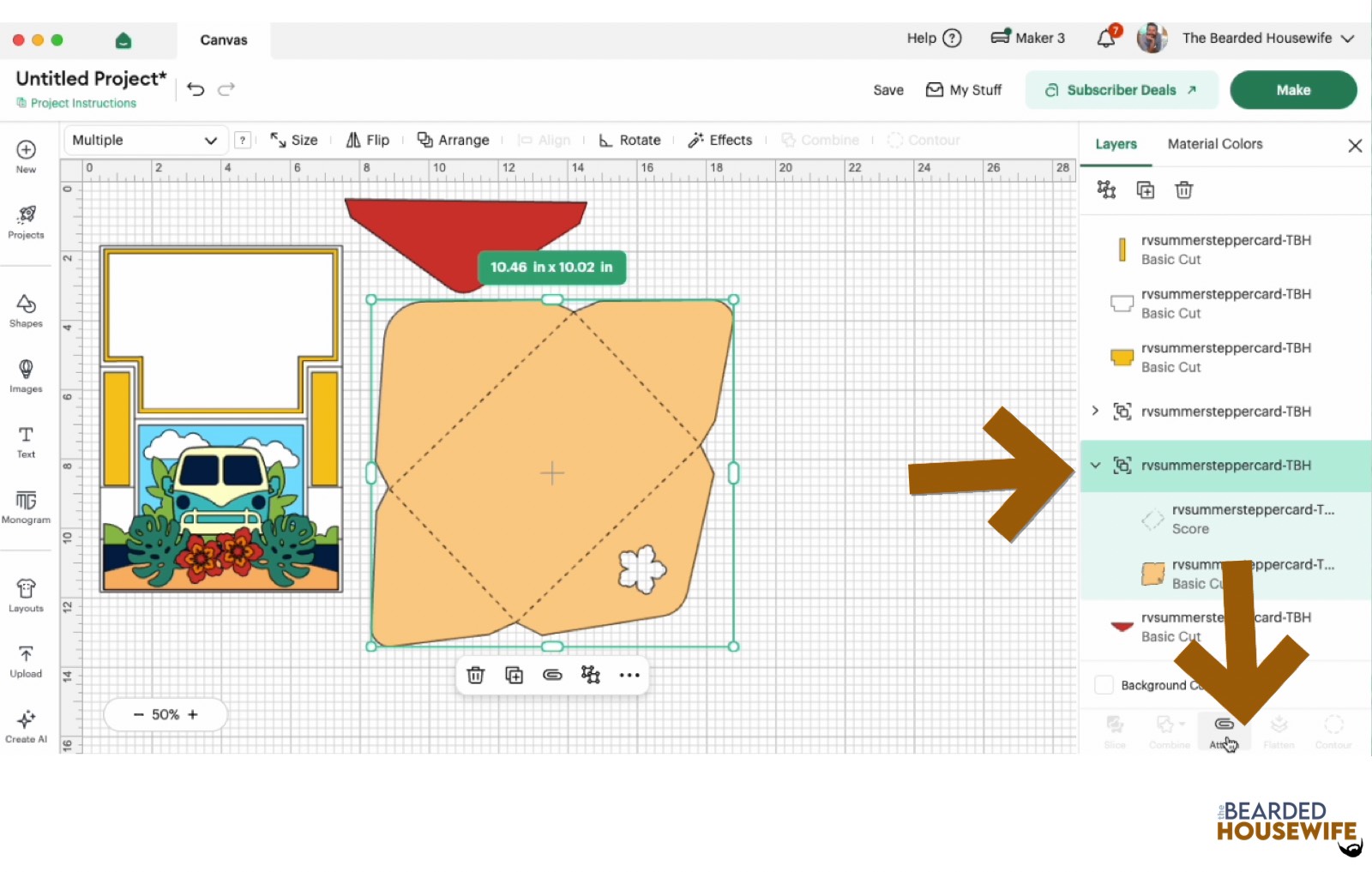Duplicate selection from floating canvas toolbar
The image size is (1372, 872).
pyautogui.click(x=514, y=675)
